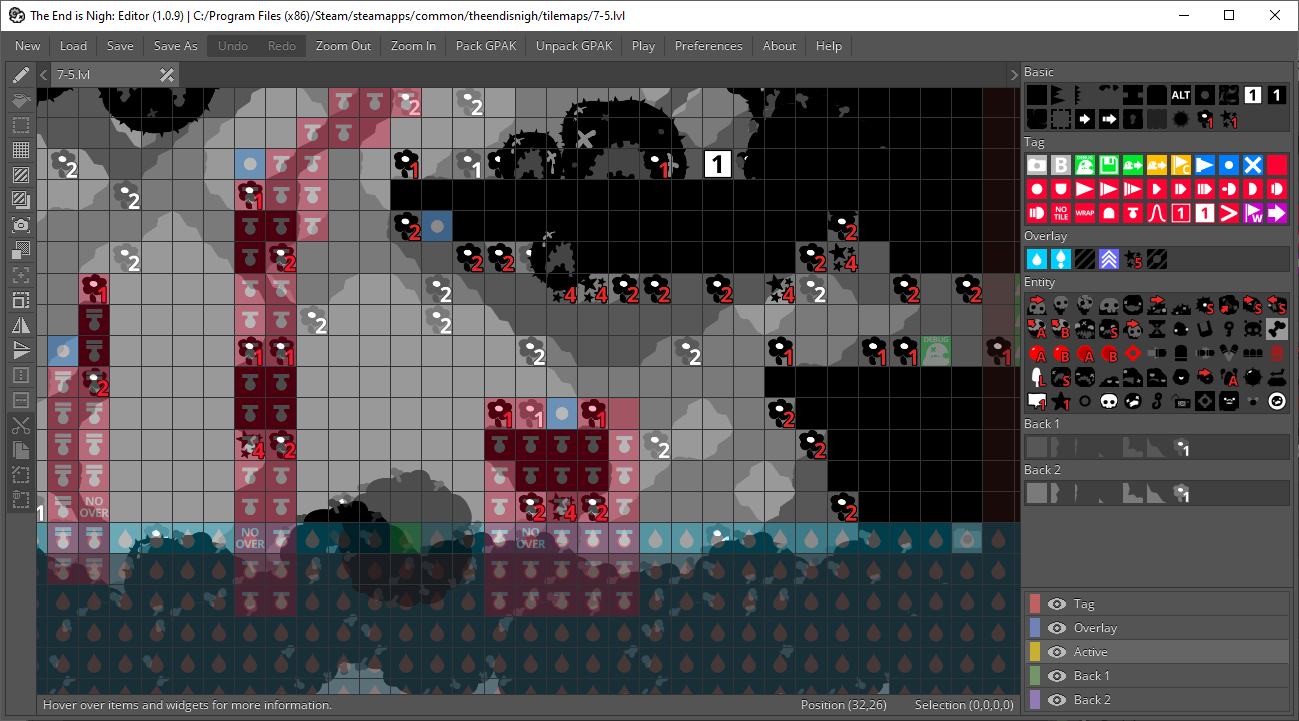Choose the dashed rectangle selection tool
Image resolution: width=1299 pixels, height=721 pixels.
[20, 125]
